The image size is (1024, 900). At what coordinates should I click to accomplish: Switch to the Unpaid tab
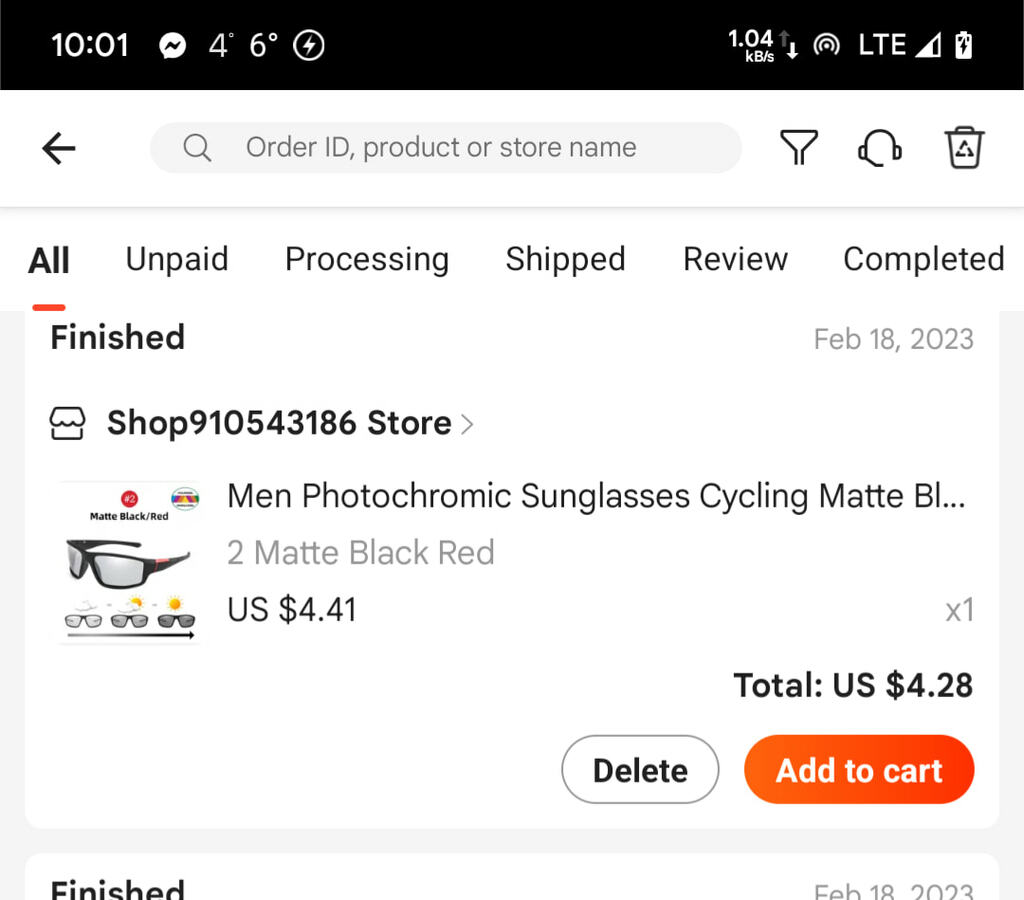click(x=177, y=259)
